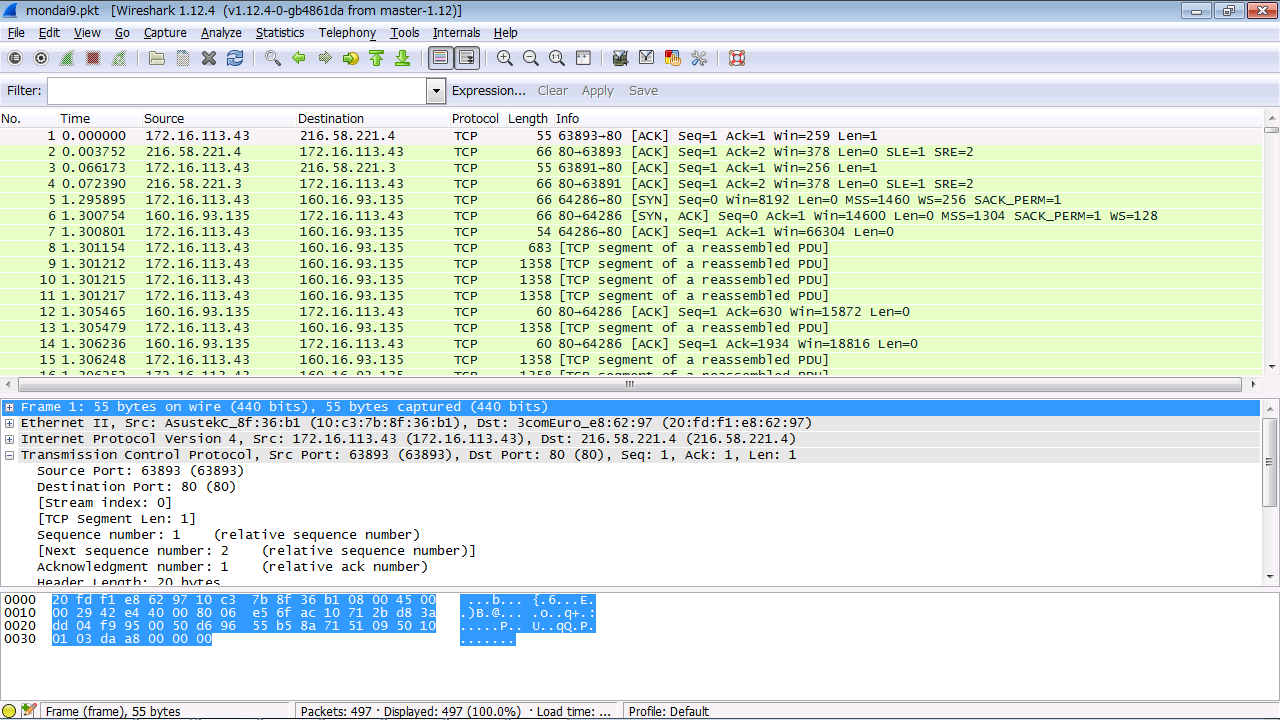Save this capture file
The image size is (1280, 720).
(x=183, y=58)
